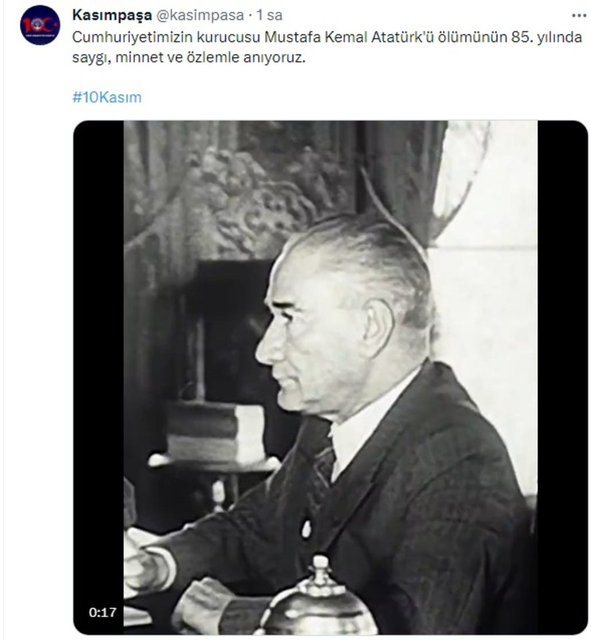This screenshot has height=640, width=591.
Task: Open the "1 sa" timestamp permalink
Action: (x=269, y=15)
